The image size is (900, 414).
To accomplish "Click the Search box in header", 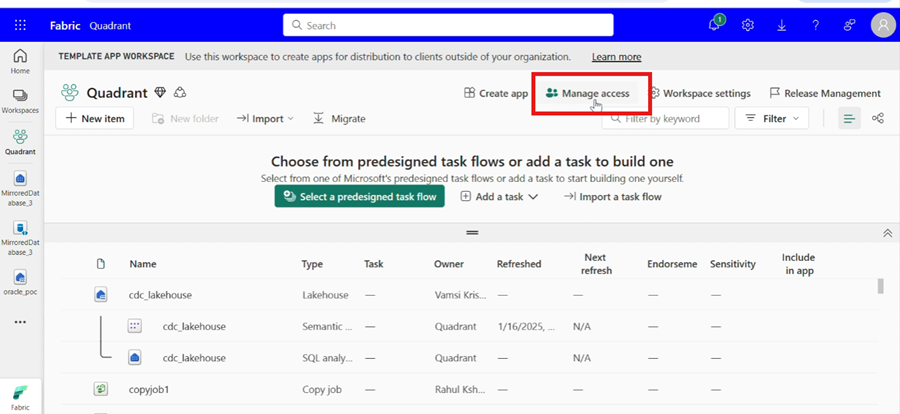I will pos(448,25).
